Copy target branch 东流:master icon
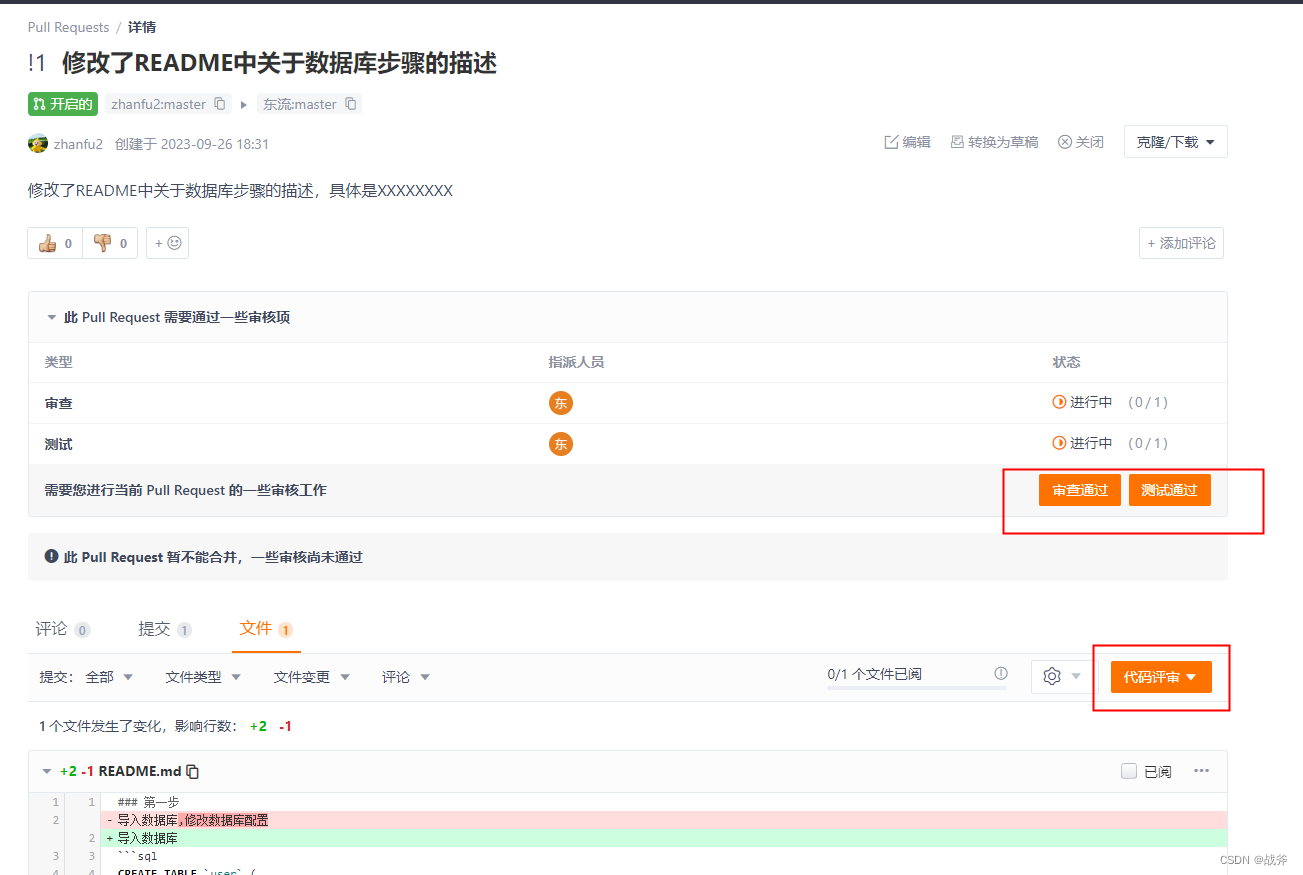1303x875 pixels. point(351,104)
